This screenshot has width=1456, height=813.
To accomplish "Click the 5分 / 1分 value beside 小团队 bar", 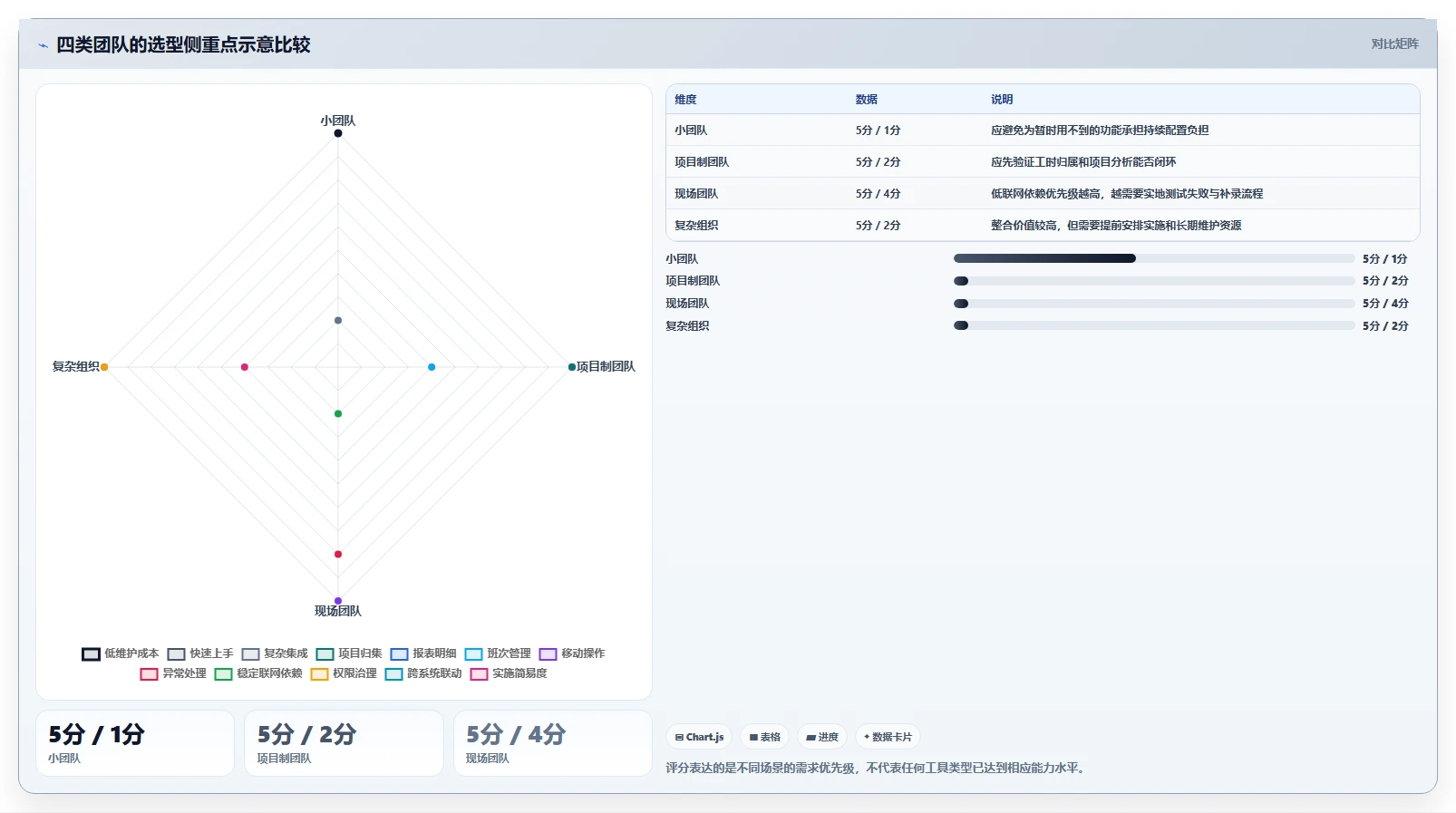I will (x=1385, y=258).
